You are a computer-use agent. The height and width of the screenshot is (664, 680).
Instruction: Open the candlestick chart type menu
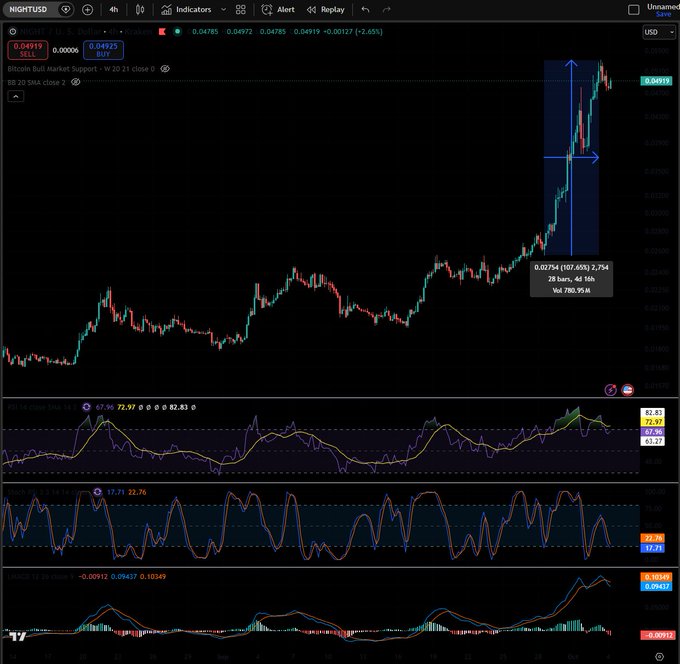point(140,10)
